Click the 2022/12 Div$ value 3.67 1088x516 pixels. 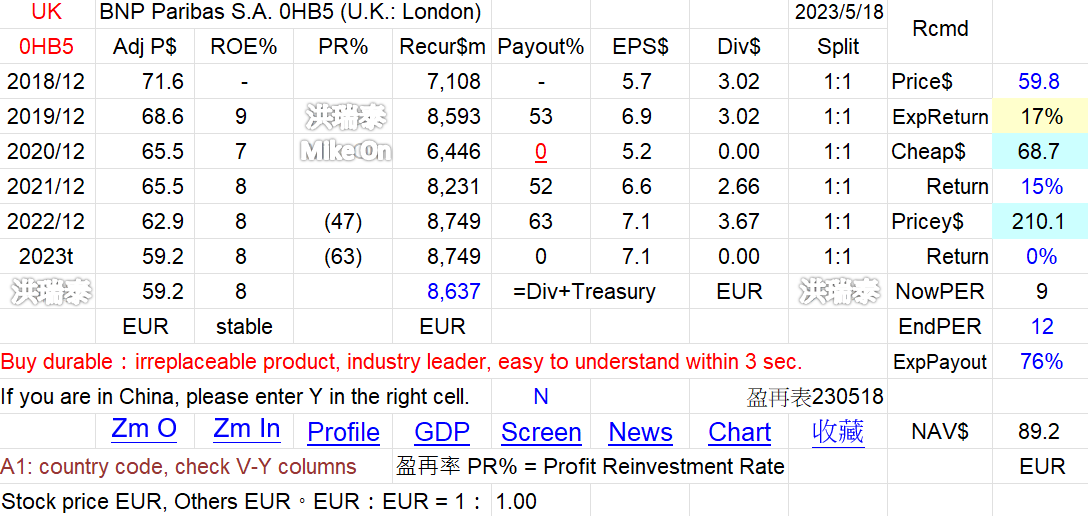point(739,221)
